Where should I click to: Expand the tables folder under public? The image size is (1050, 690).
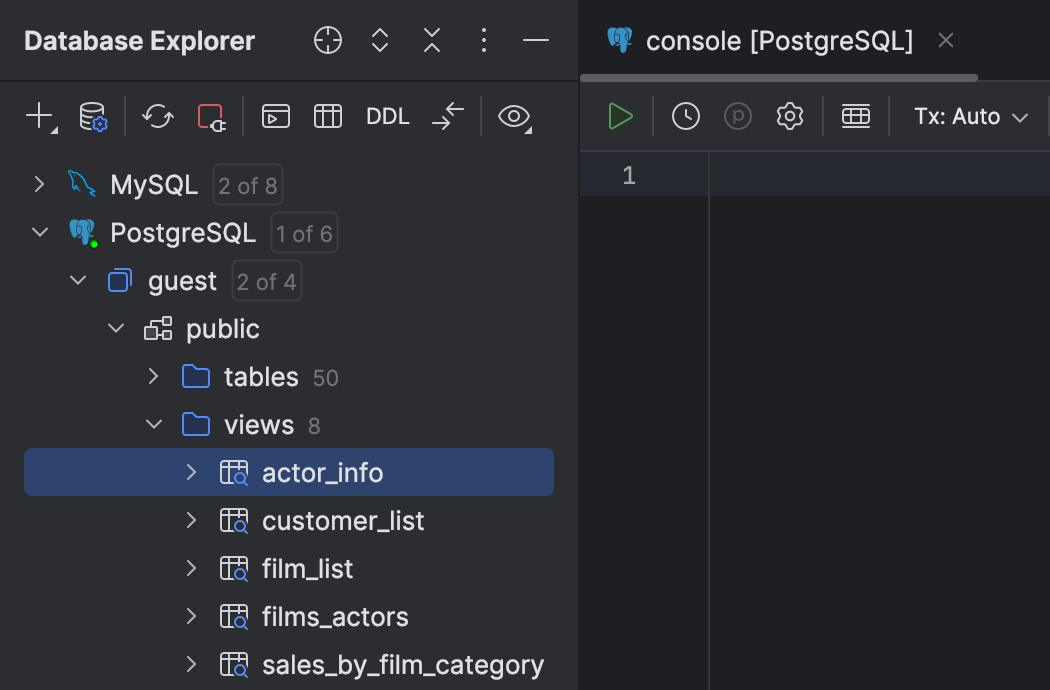[153, 376]
